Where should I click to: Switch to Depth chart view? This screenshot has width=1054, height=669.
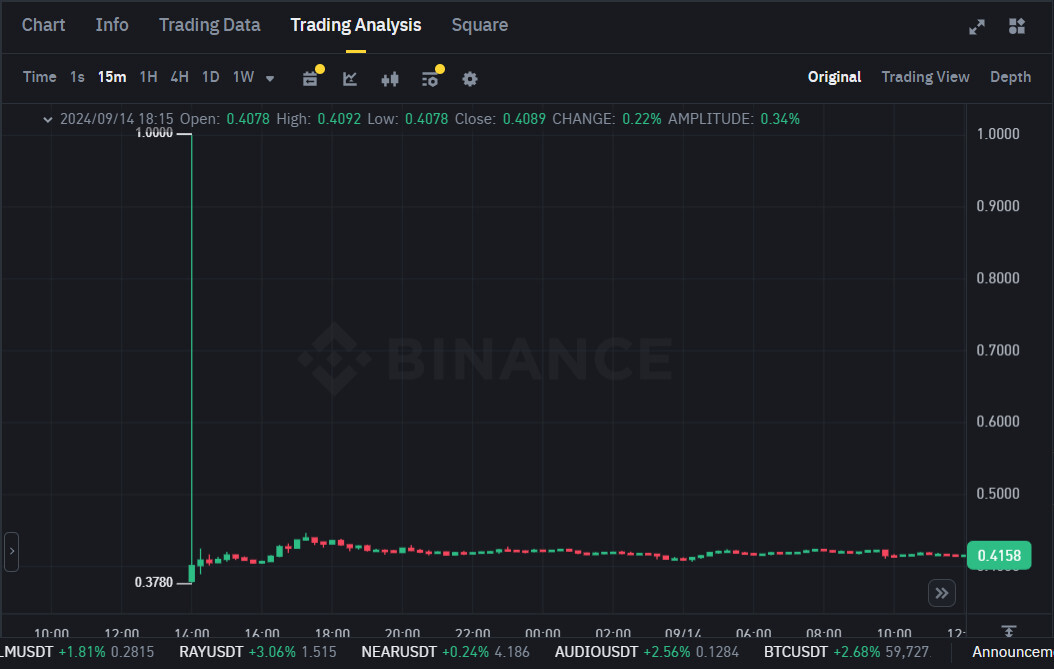[x=1010, y=77]
